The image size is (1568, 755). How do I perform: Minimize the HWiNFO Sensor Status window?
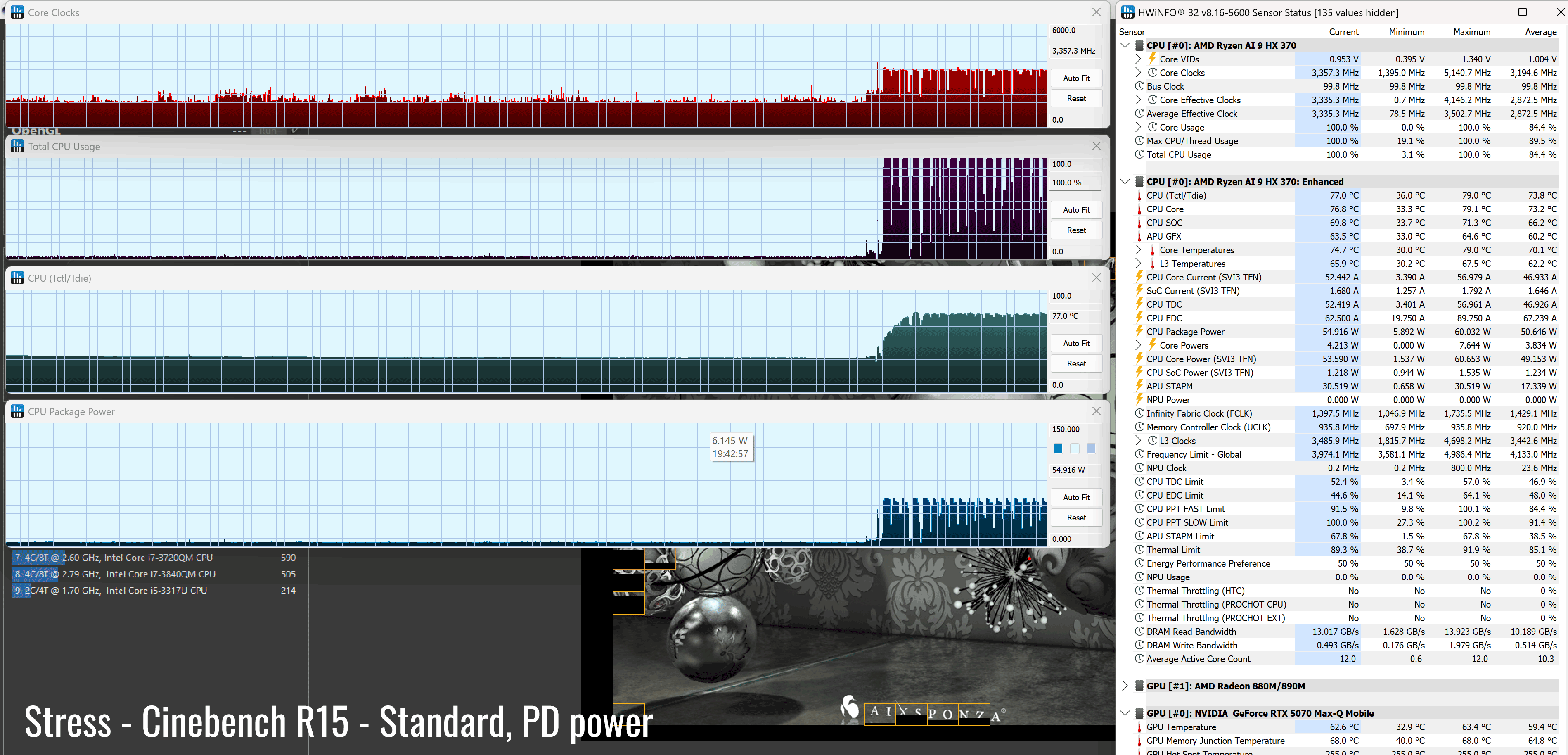pyautogui.click(x=1485, y=12)
